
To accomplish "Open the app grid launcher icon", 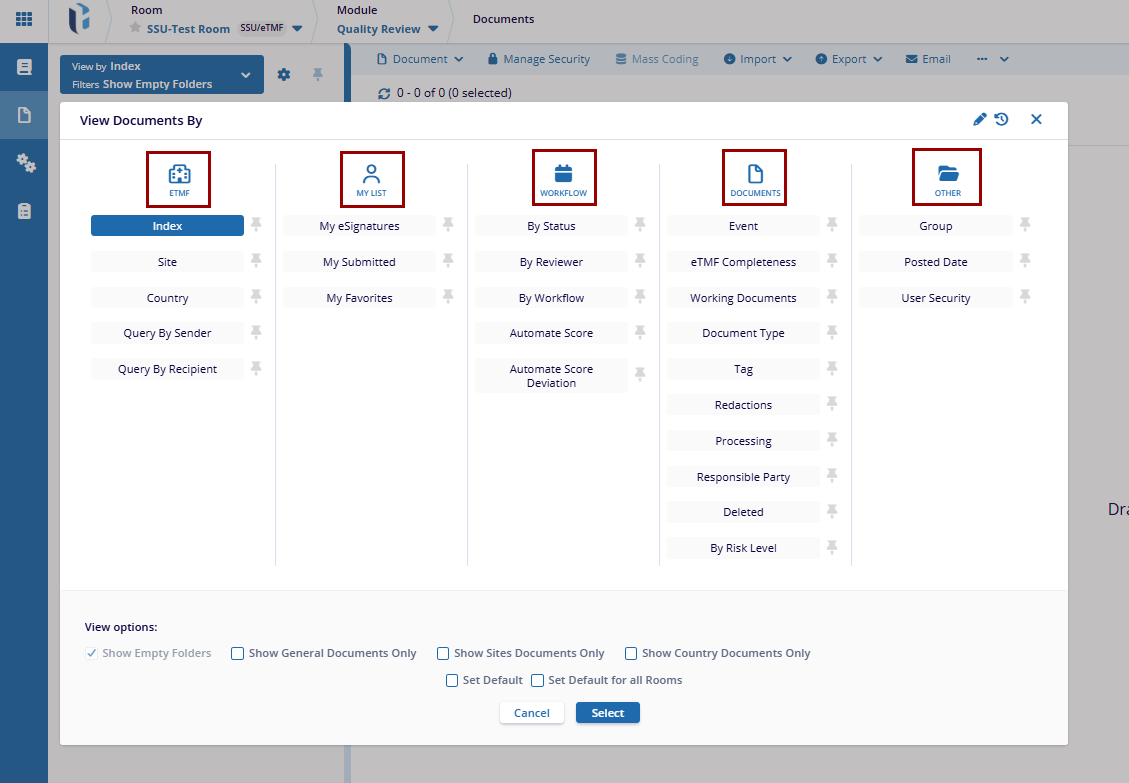I will coord(24,19).
